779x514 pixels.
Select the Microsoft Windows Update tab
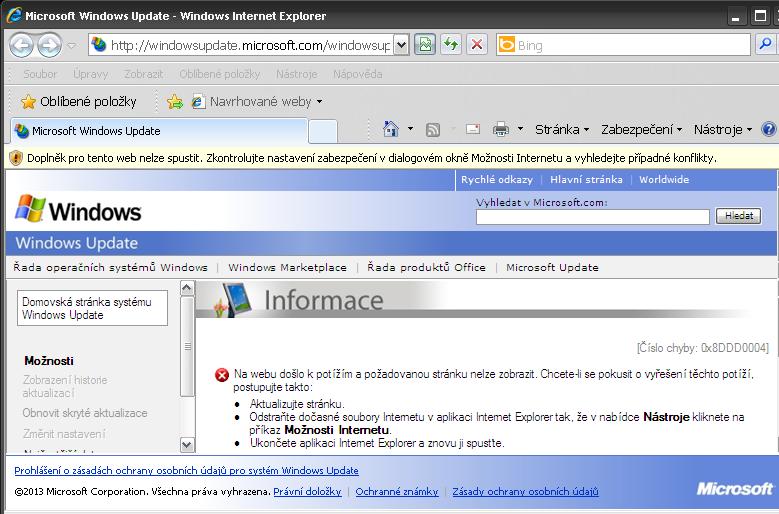click(159, 131)
